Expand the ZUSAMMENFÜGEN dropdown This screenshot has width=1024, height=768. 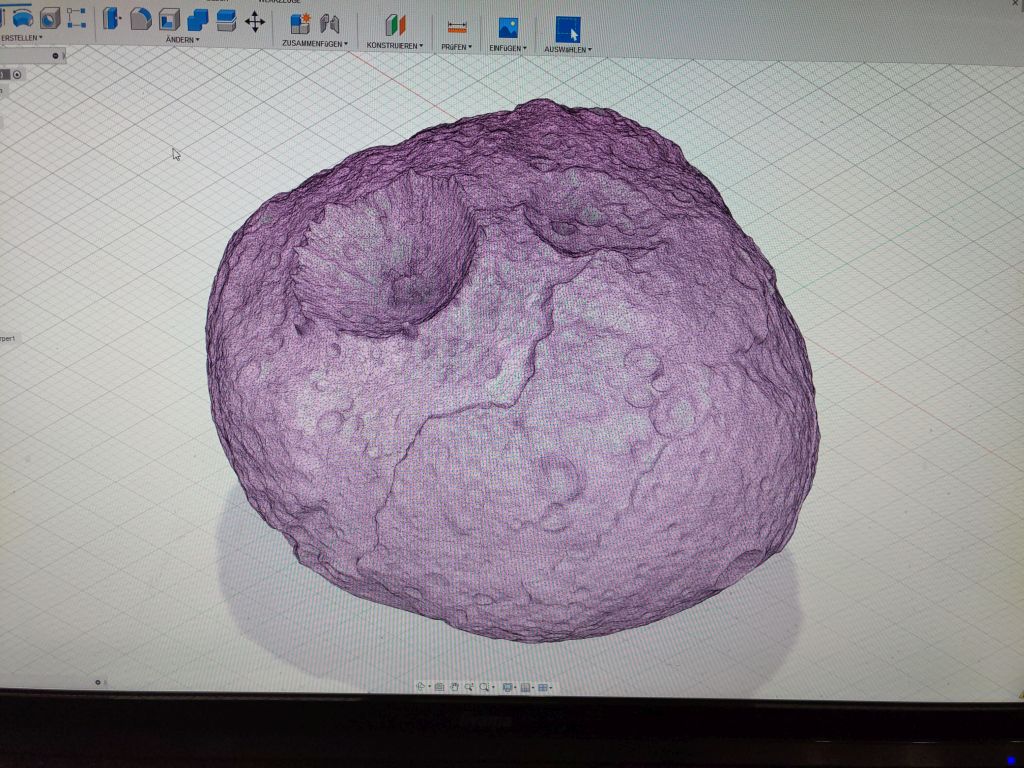pos(315,43)
